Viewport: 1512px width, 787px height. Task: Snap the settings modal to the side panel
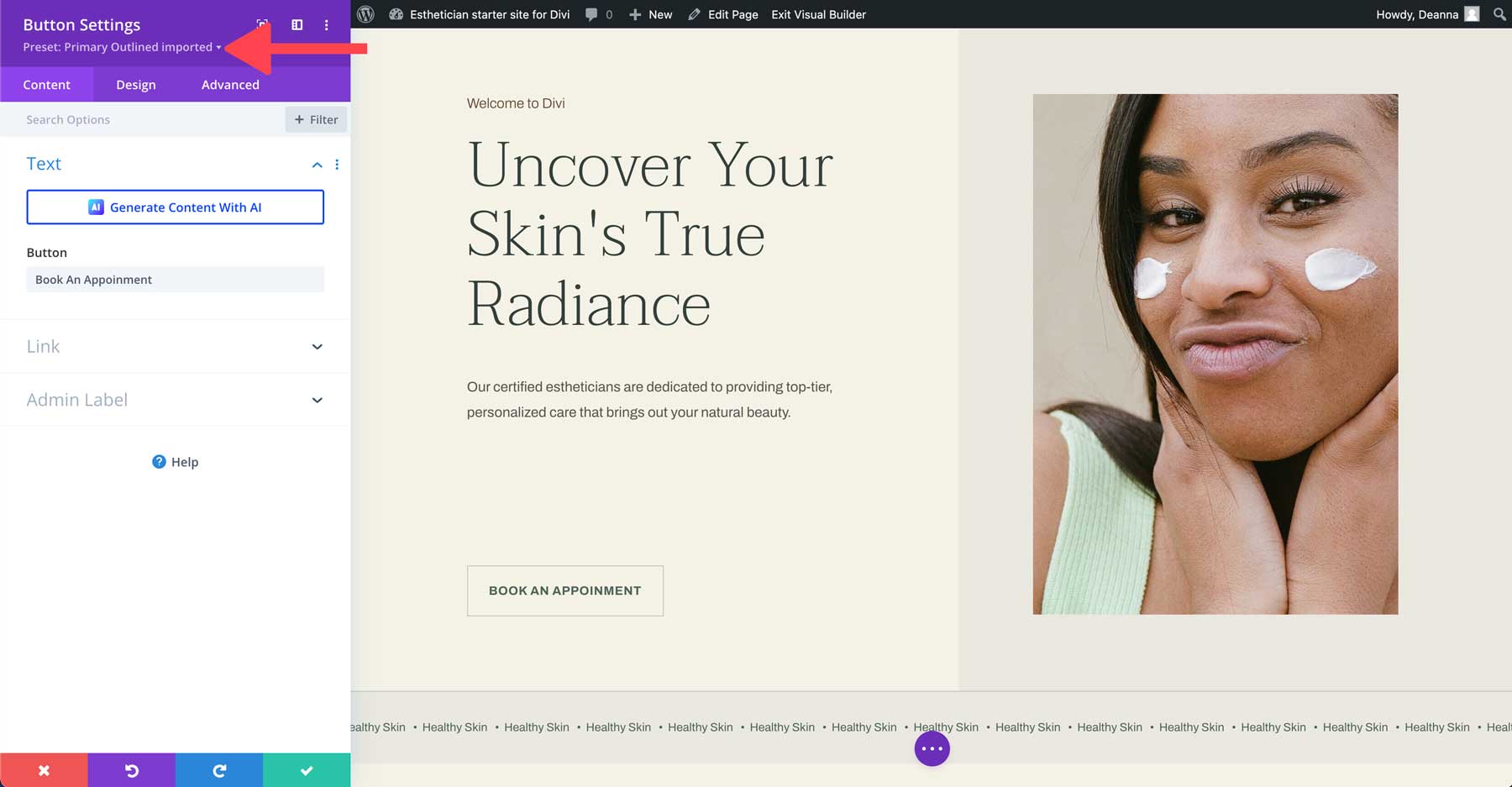pos(296,24)
